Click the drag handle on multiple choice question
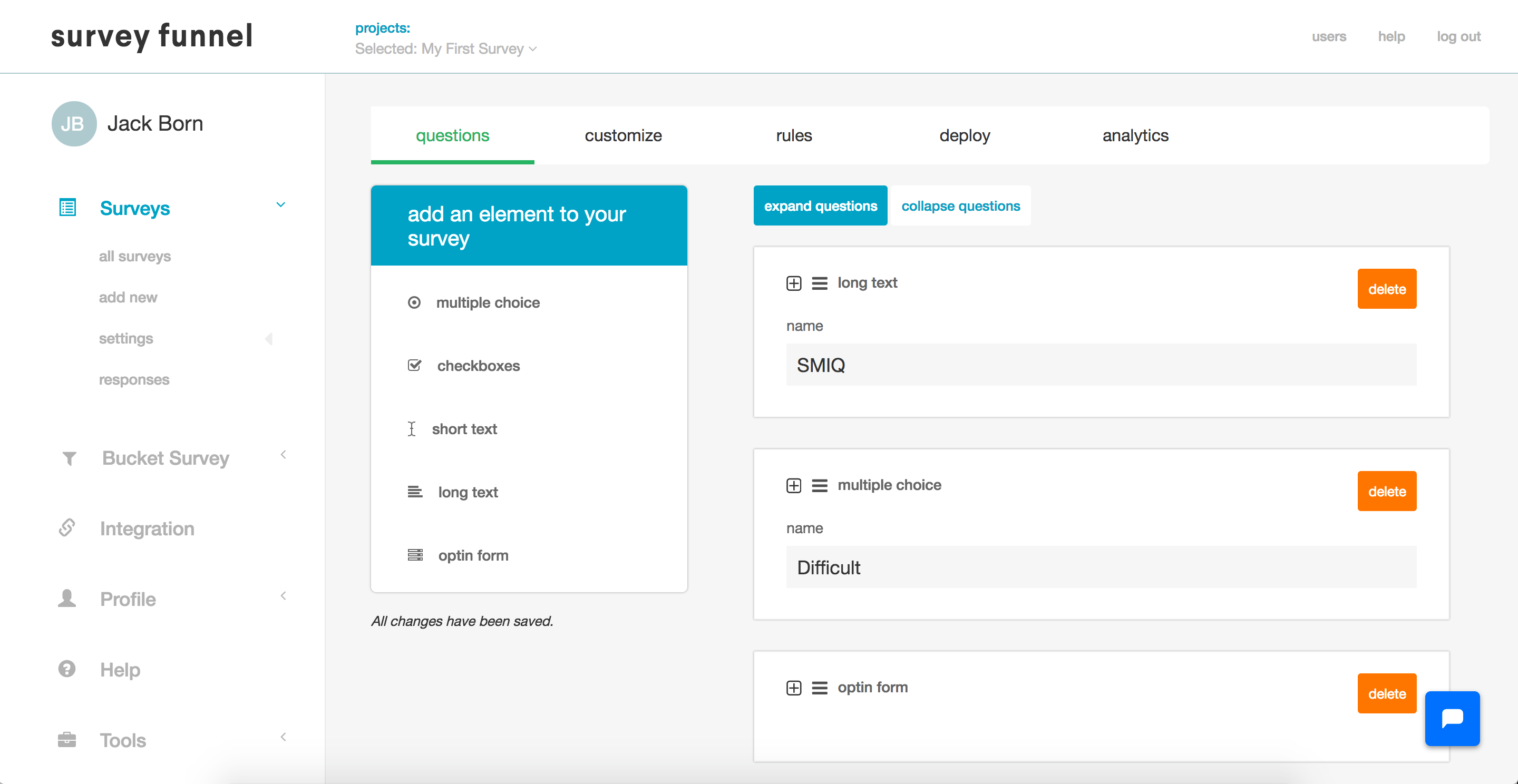Viewport: 1518px width, 784px height. click(x=819, y=485)
